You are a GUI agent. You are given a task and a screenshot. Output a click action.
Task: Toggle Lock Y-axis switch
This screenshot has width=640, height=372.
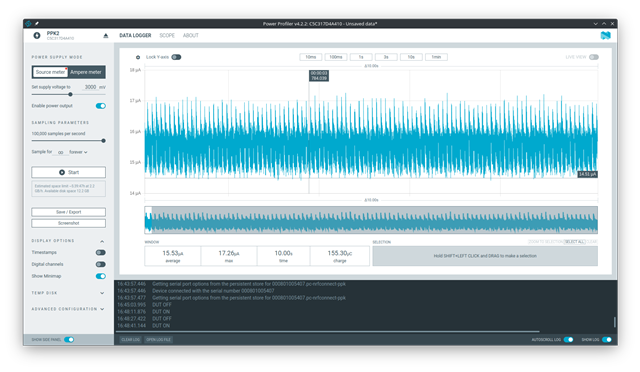[x=176, y=57]
